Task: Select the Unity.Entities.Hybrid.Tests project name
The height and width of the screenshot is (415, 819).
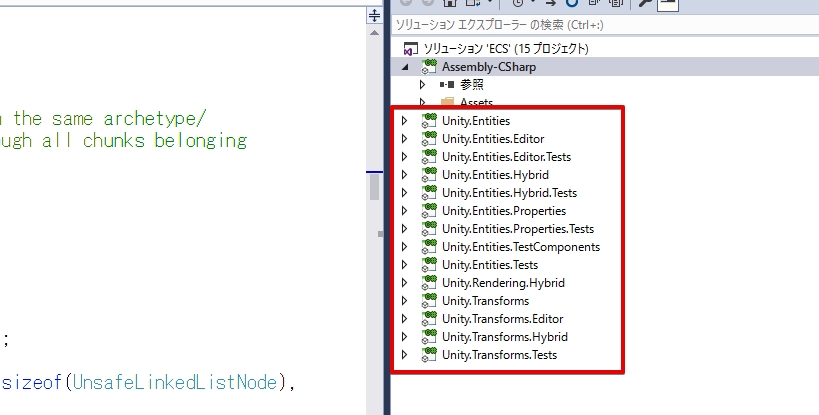Action: pyautogui.click(x=509, y=193)
